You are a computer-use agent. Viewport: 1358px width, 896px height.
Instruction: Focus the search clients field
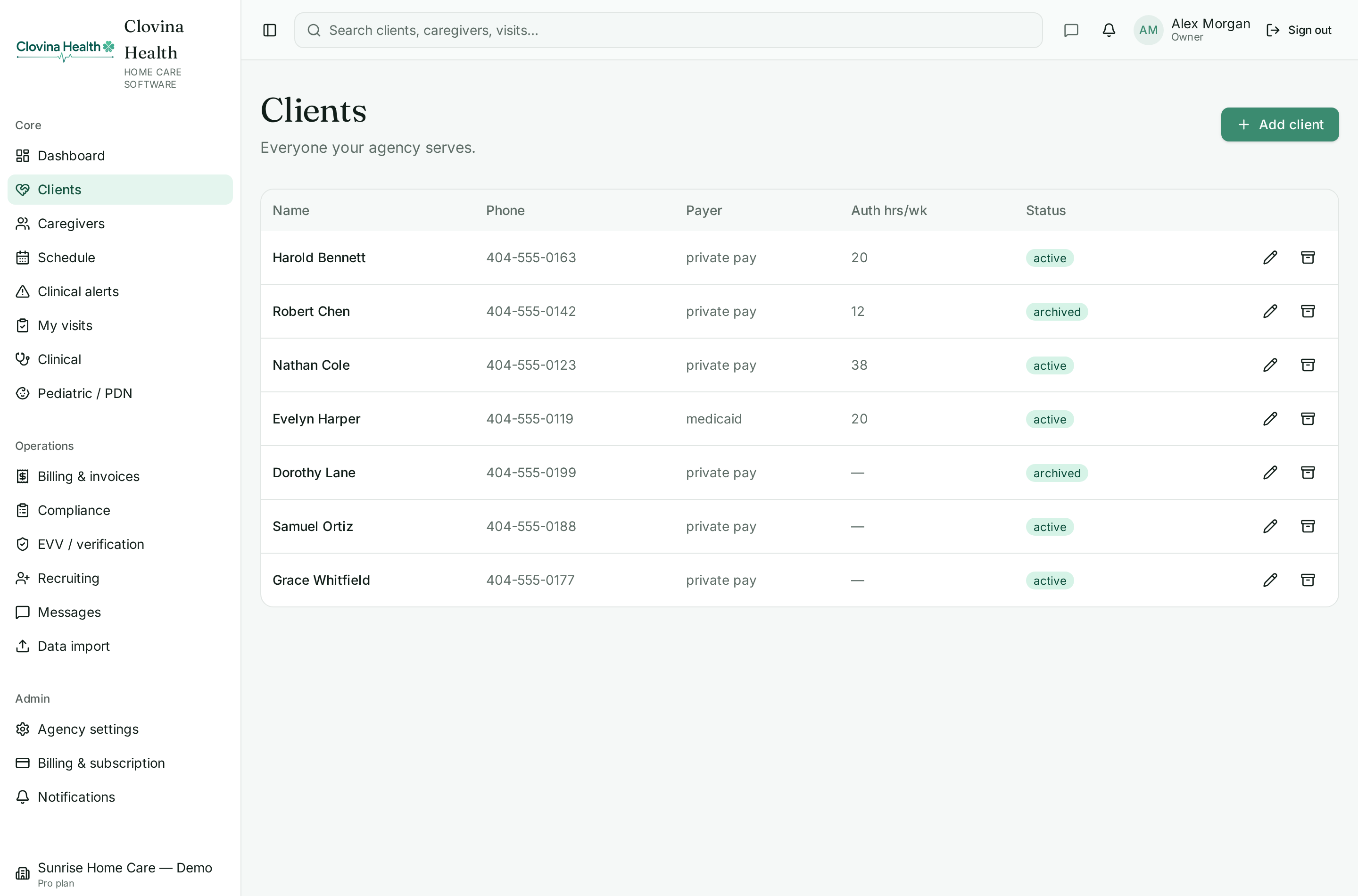pyautogui.click(x=668, y=30)
